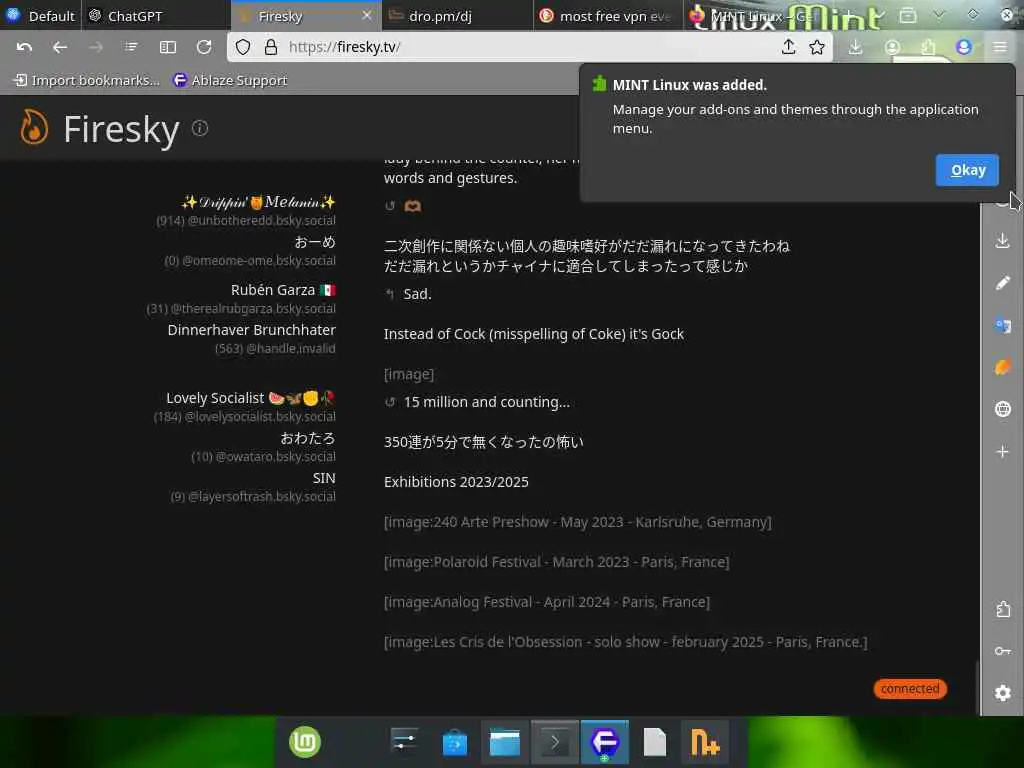Click the Okay button in add-on notification

[x=967, y=170]
